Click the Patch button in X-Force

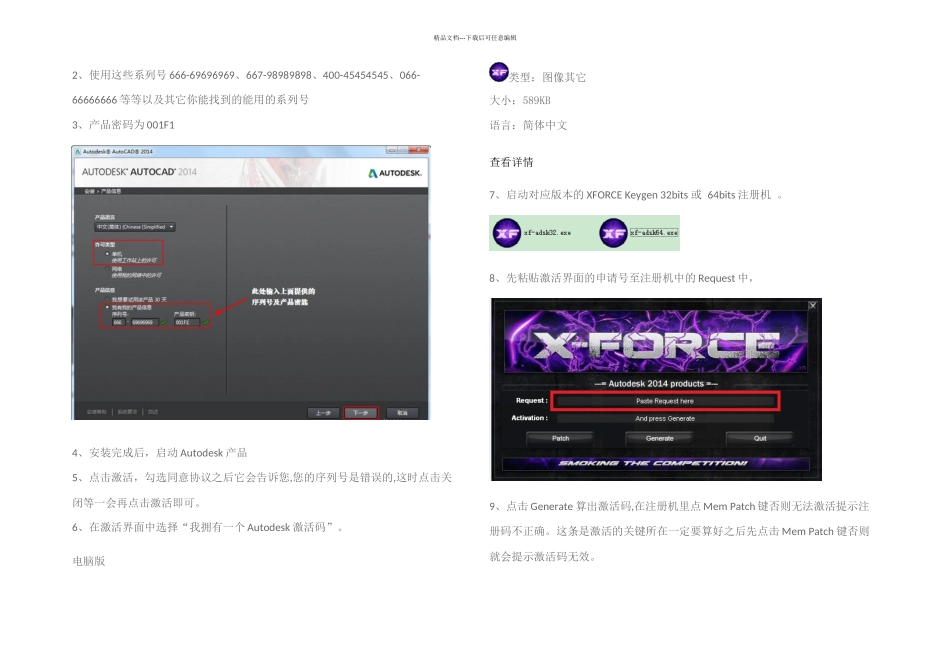[x=560, y=439]
